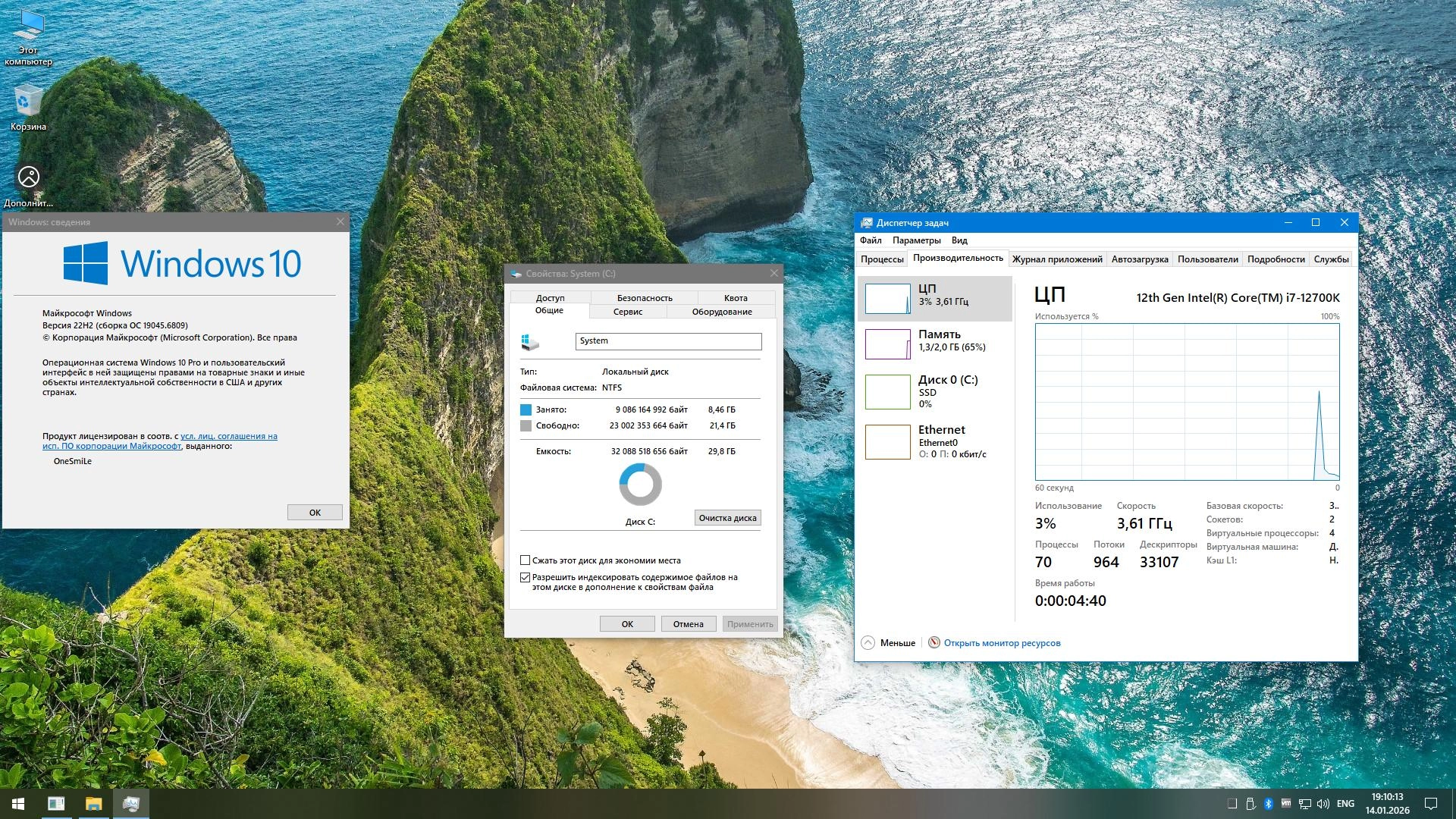Open the resource monitor link
1456x819 pixels.
point(1001,643)
